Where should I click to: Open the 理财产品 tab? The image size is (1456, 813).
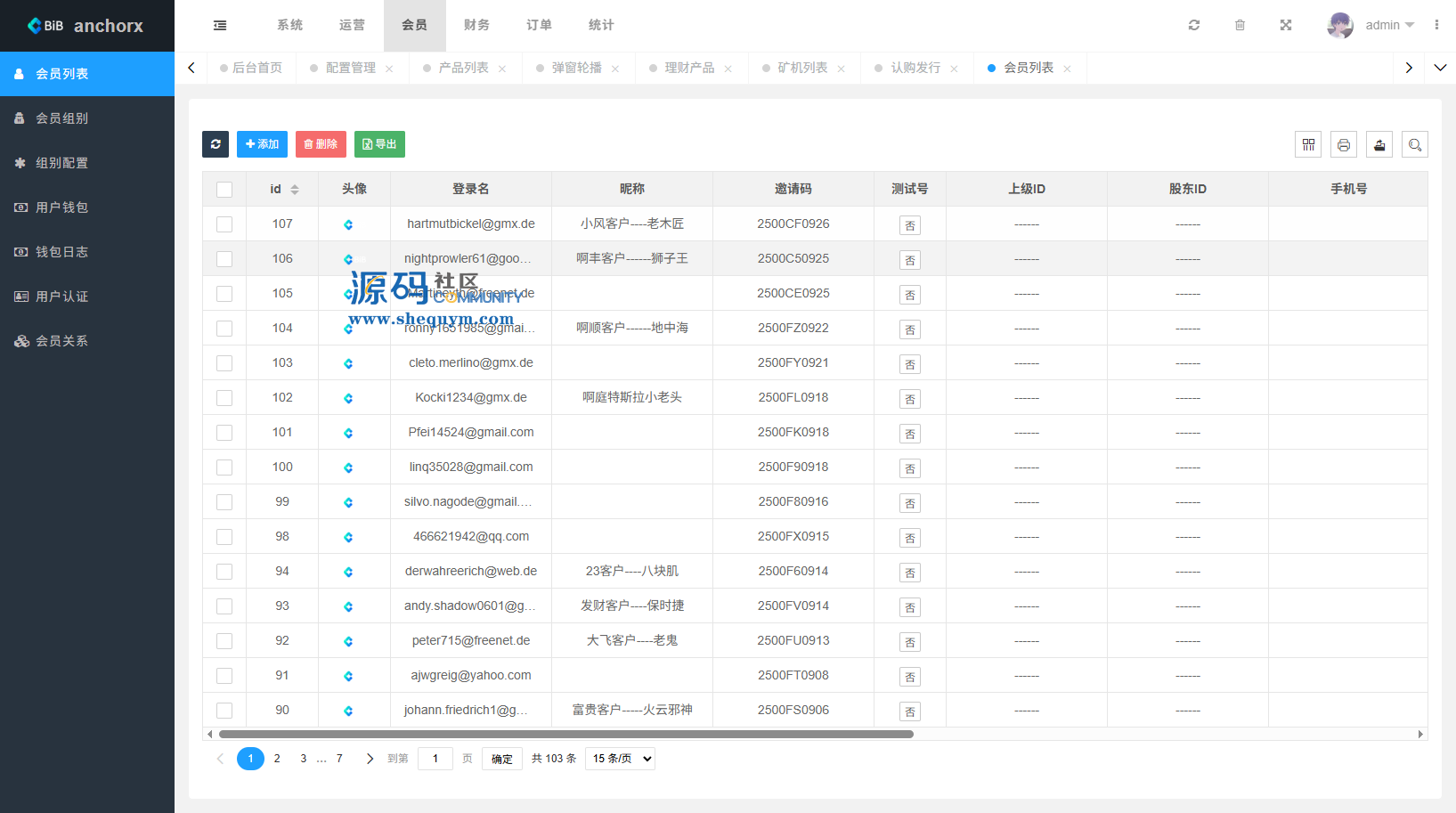(689, 68)
